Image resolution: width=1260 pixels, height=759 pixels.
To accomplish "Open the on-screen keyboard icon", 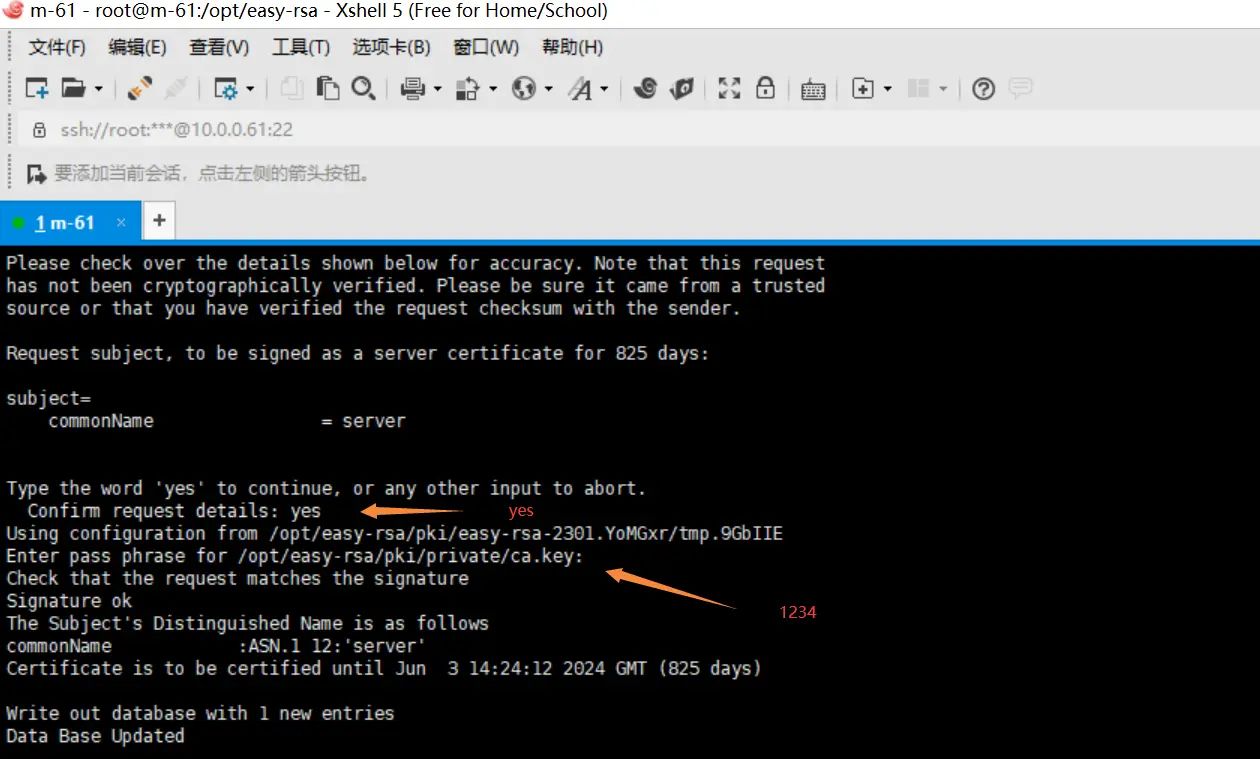I will pyautogui.click(x=812, y=89).
